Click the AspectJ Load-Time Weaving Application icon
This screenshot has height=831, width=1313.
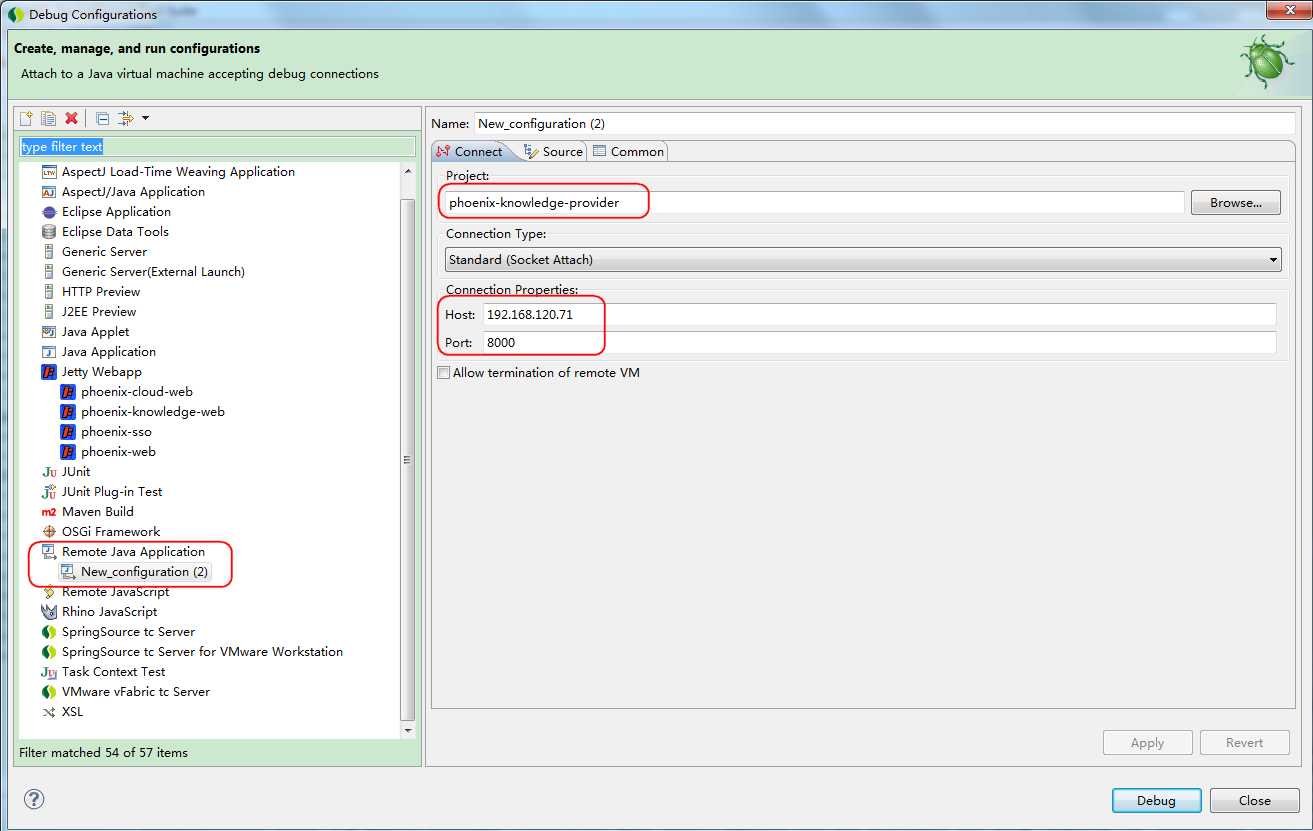coord(49,172)
